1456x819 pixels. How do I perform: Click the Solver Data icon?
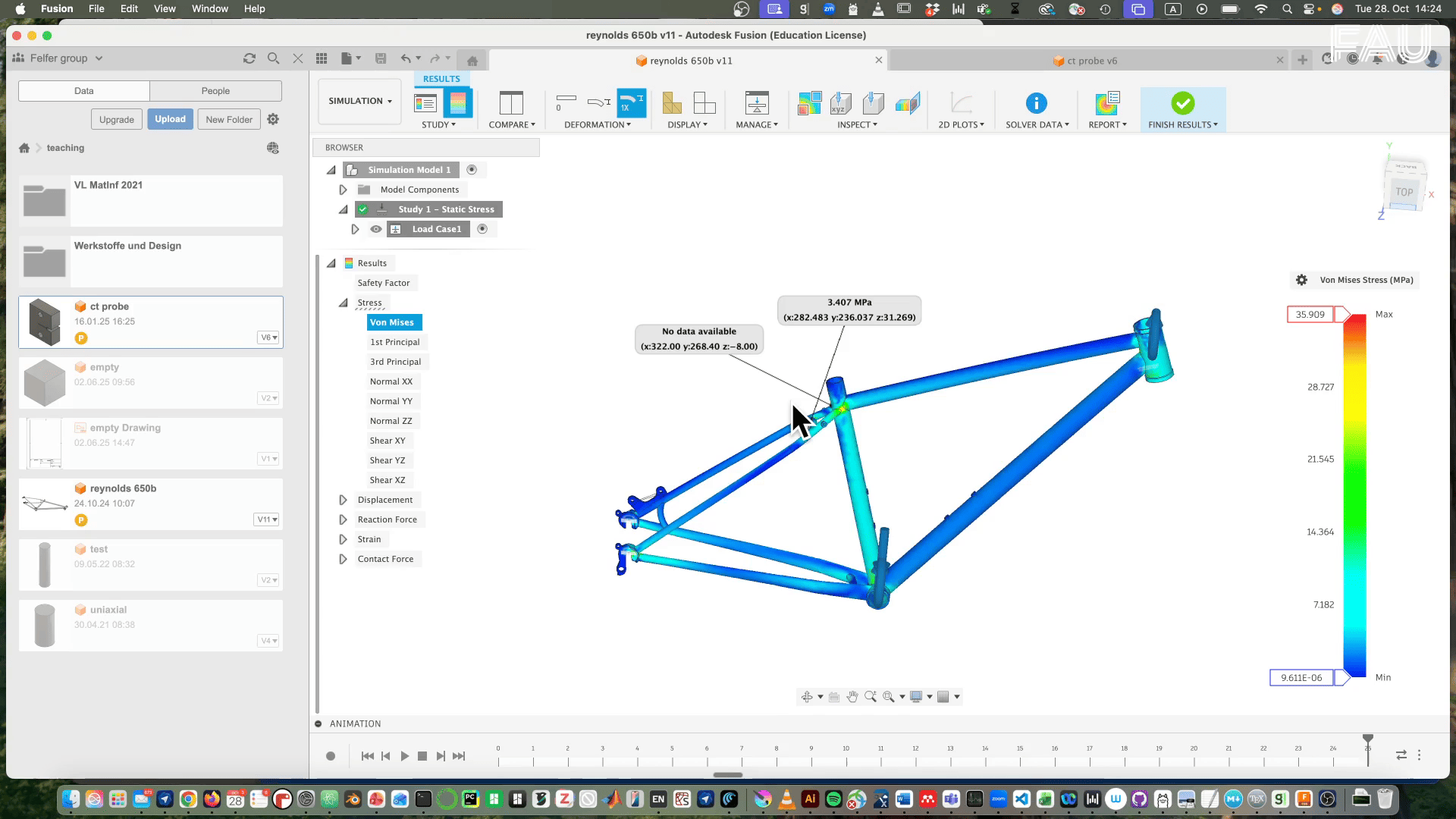[1036, 104]
